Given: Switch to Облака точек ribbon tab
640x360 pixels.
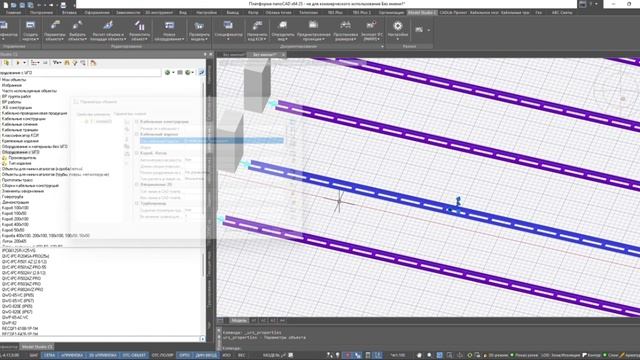Looking at the screenshot, I should tap(278, 13).
